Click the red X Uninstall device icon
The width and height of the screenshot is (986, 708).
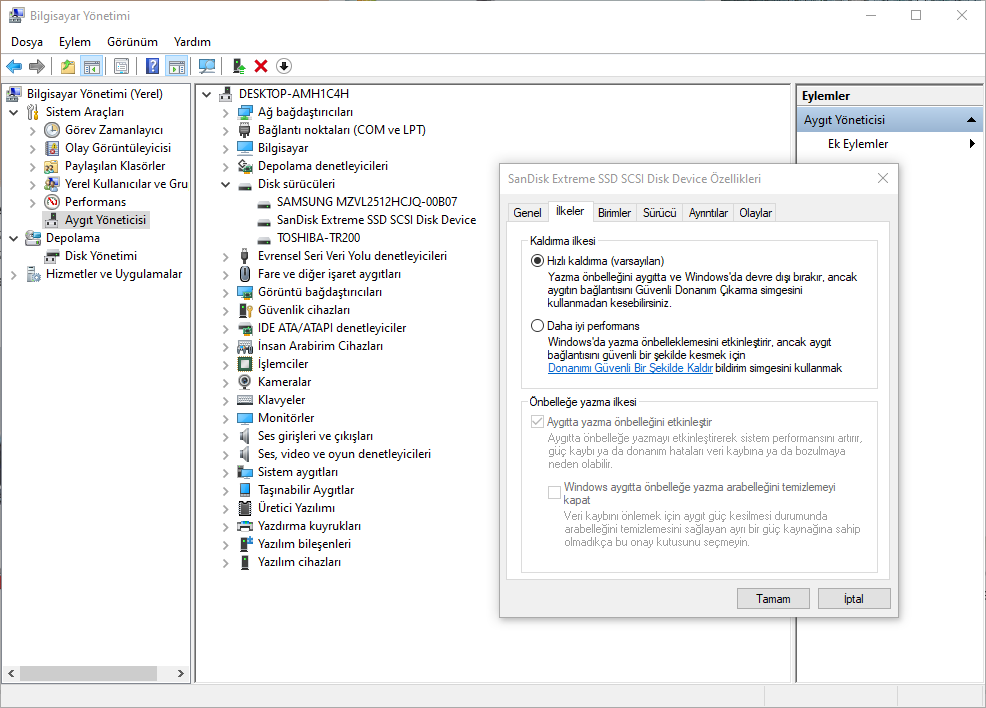pyautogui.click(x=261, y=66)
